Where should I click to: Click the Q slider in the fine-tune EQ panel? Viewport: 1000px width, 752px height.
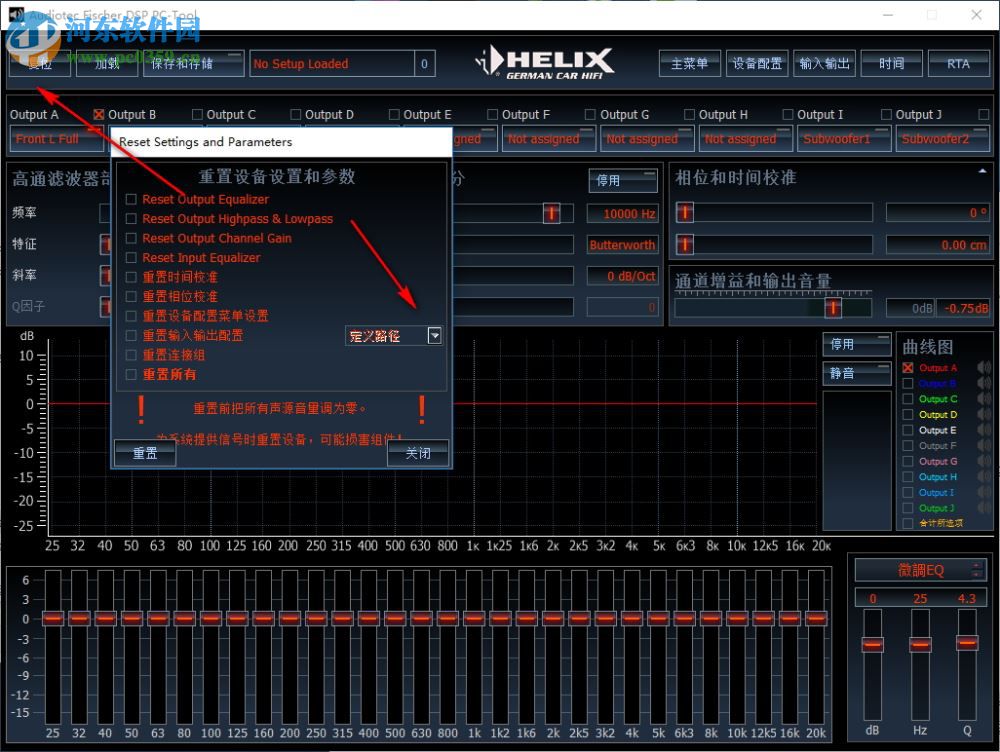(x=966, y=644)
